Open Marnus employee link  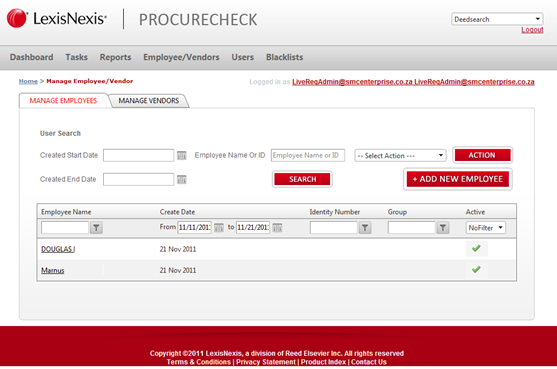(53, 271)
